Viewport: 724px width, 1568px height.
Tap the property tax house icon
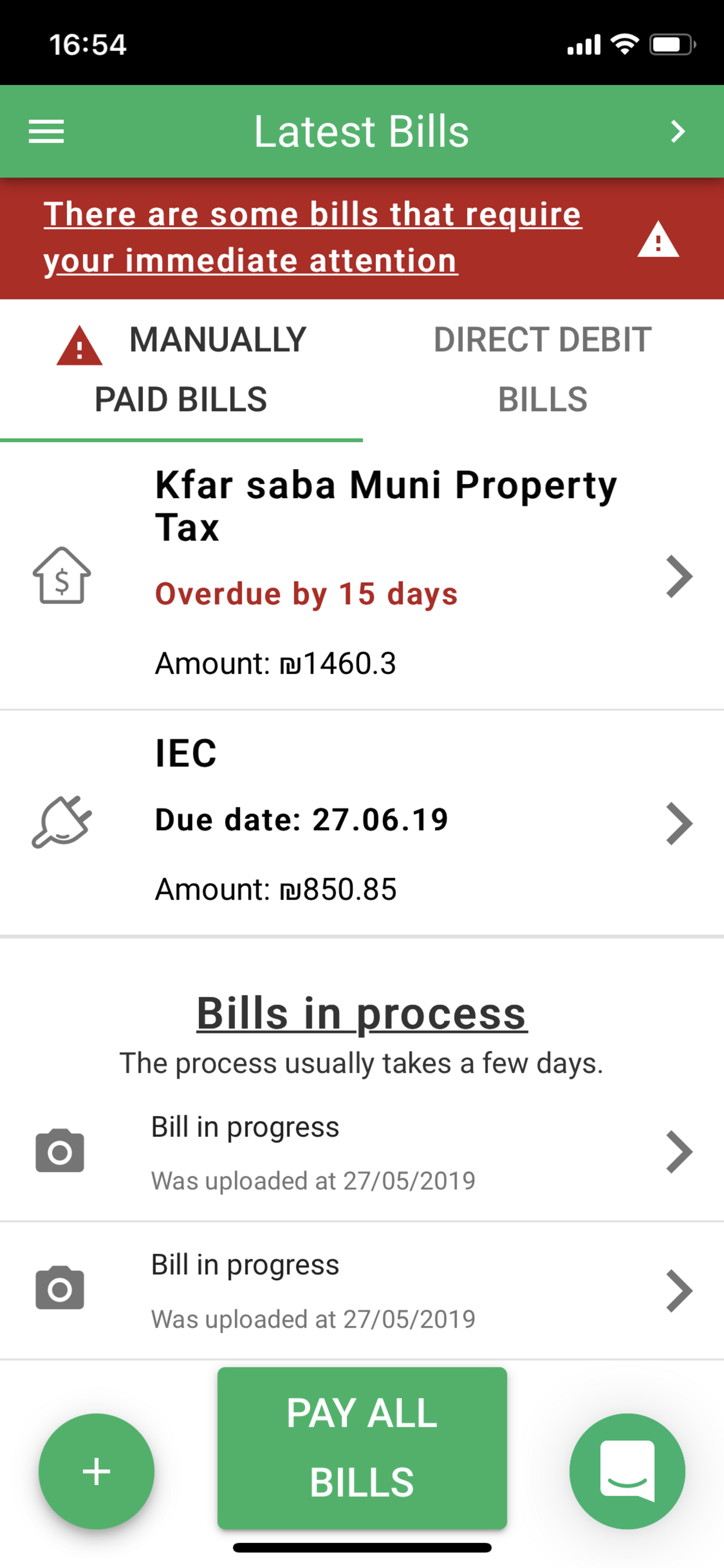[x=61, y=575]
